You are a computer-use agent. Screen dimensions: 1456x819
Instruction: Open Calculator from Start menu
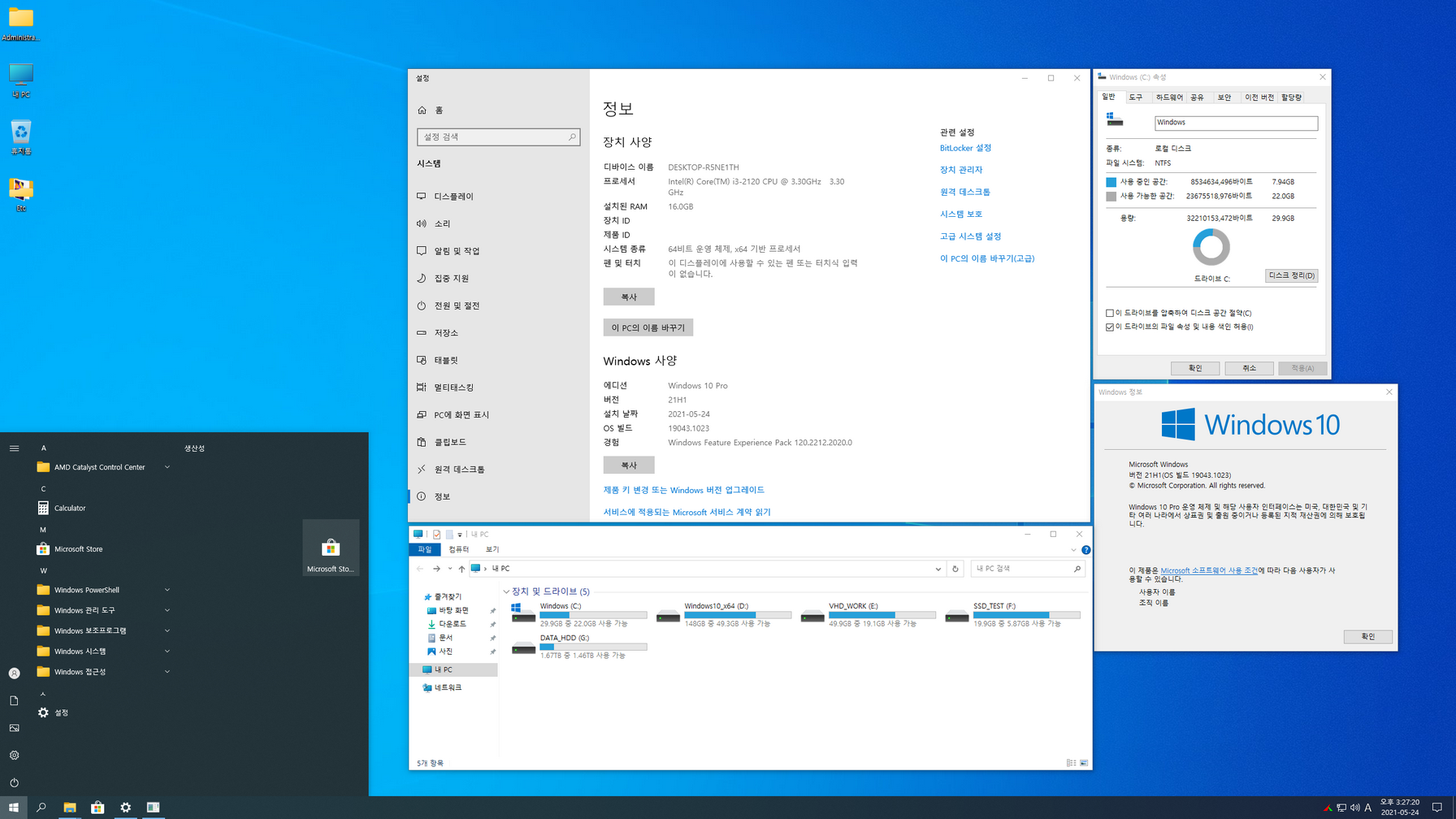[104, 508]
